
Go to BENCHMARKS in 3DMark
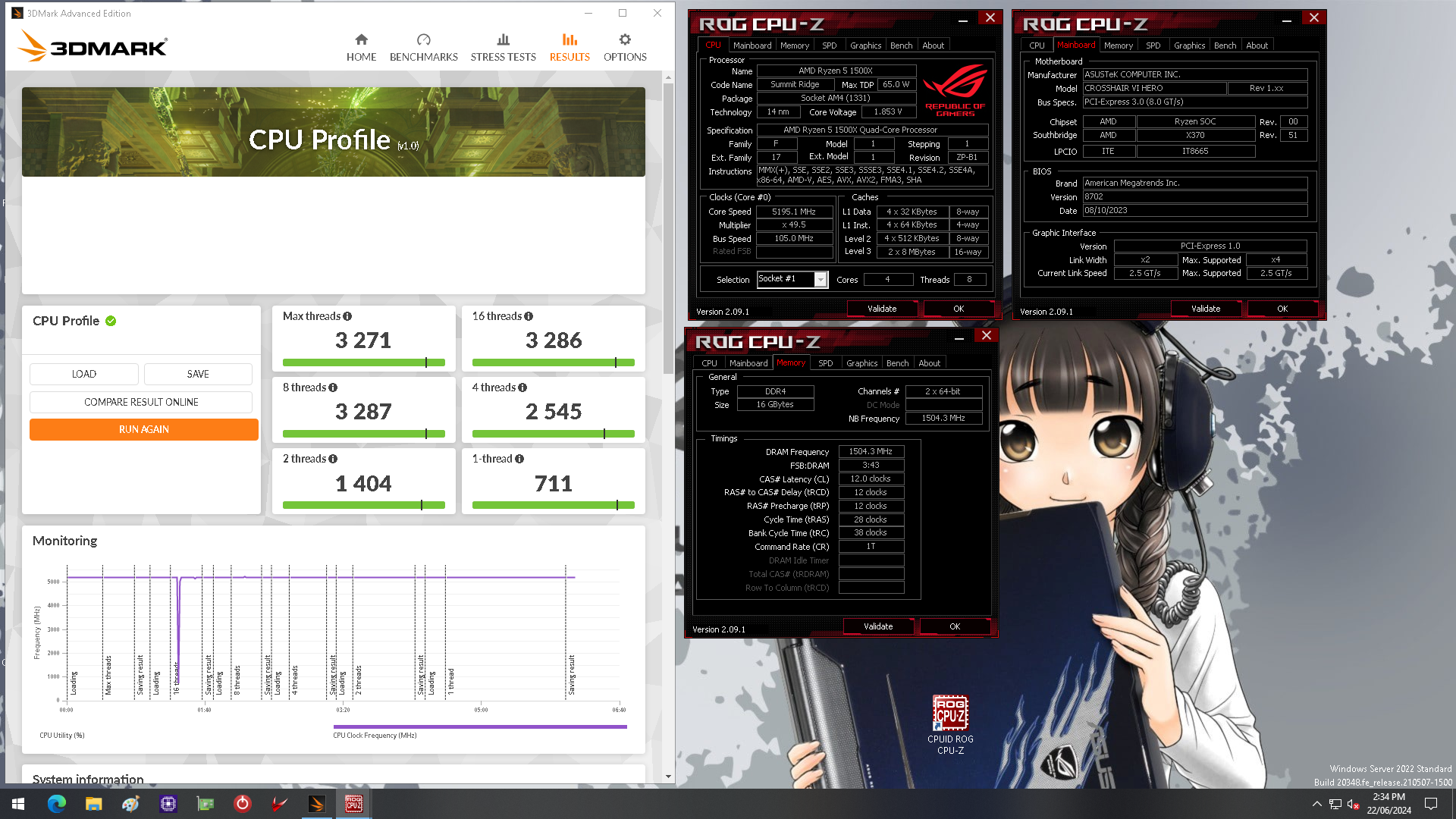click(x=423, y=48)
